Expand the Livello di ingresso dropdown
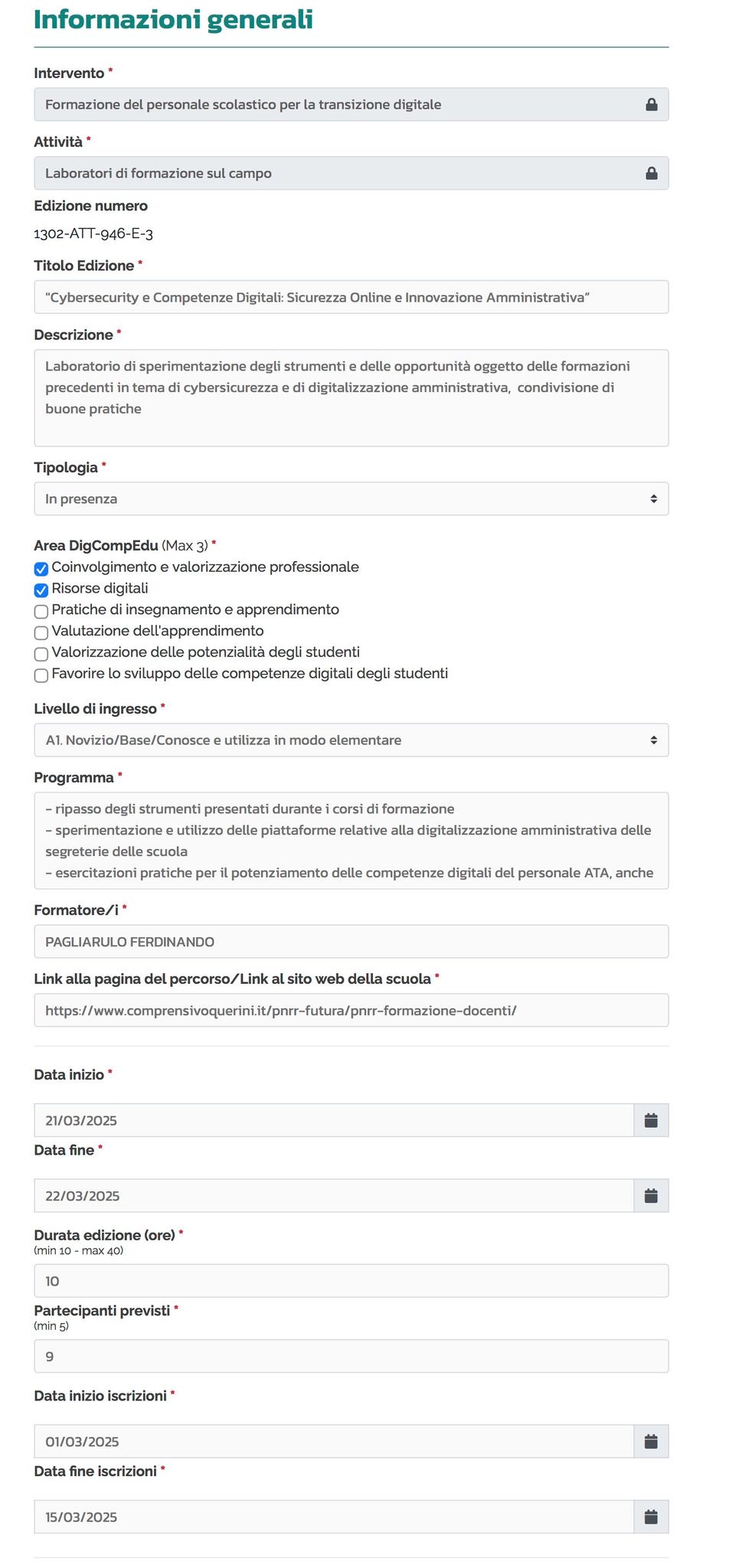Screen dimensions: 736x1568 click(352, 740)
